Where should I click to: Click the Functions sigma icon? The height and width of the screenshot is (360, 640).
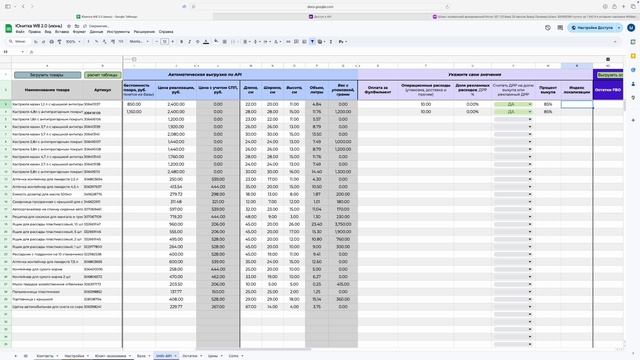[x=331, y=42]
